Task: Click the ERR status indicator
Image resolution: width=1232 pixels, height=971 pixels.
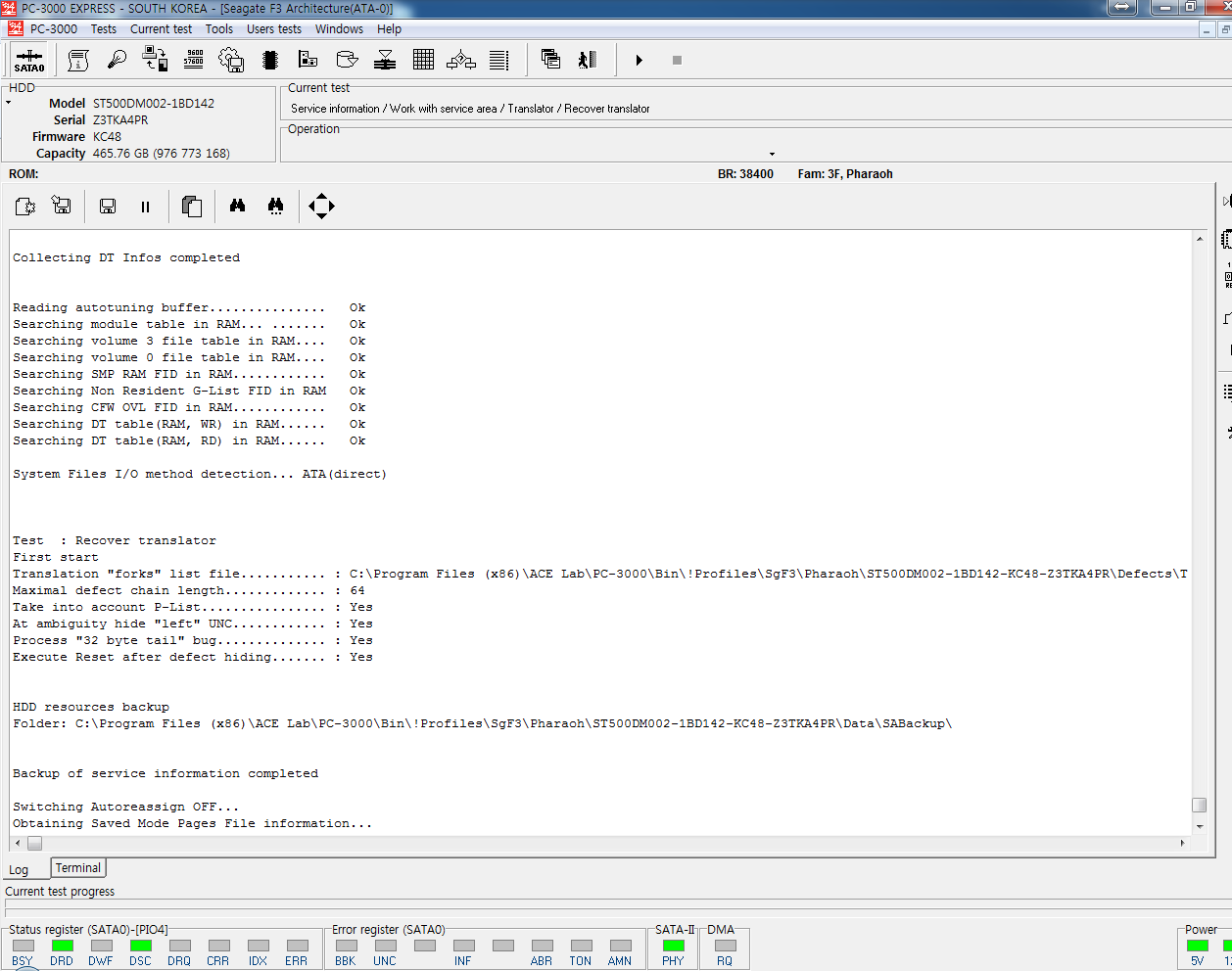Action: point(297,946)
